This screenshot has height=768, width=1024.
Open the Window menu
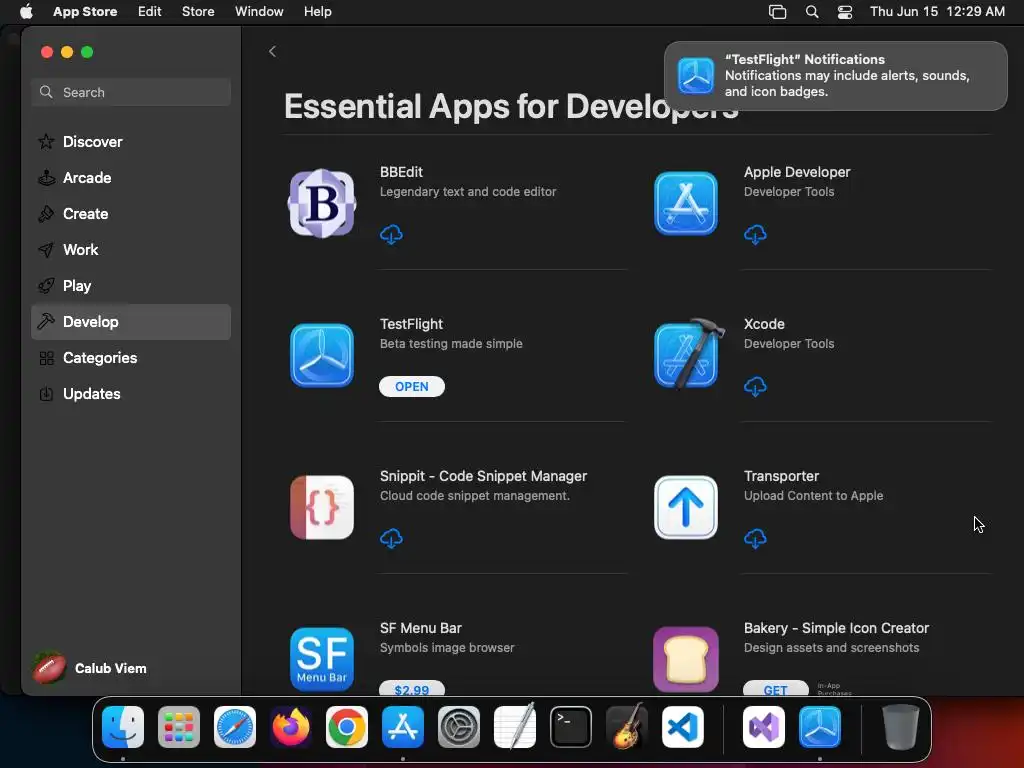259,11
